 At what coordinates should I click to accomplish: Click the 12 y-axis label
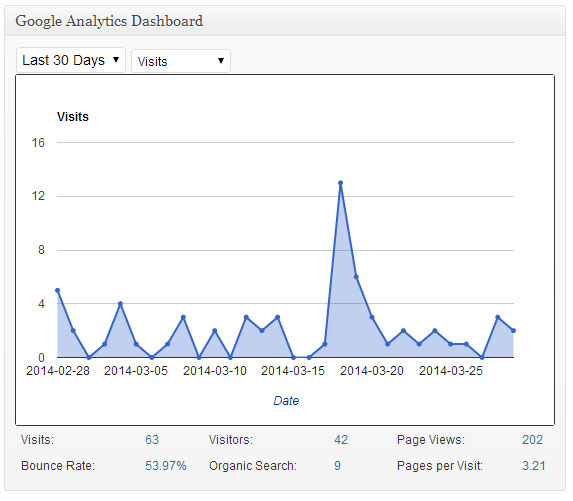(38, 196)
